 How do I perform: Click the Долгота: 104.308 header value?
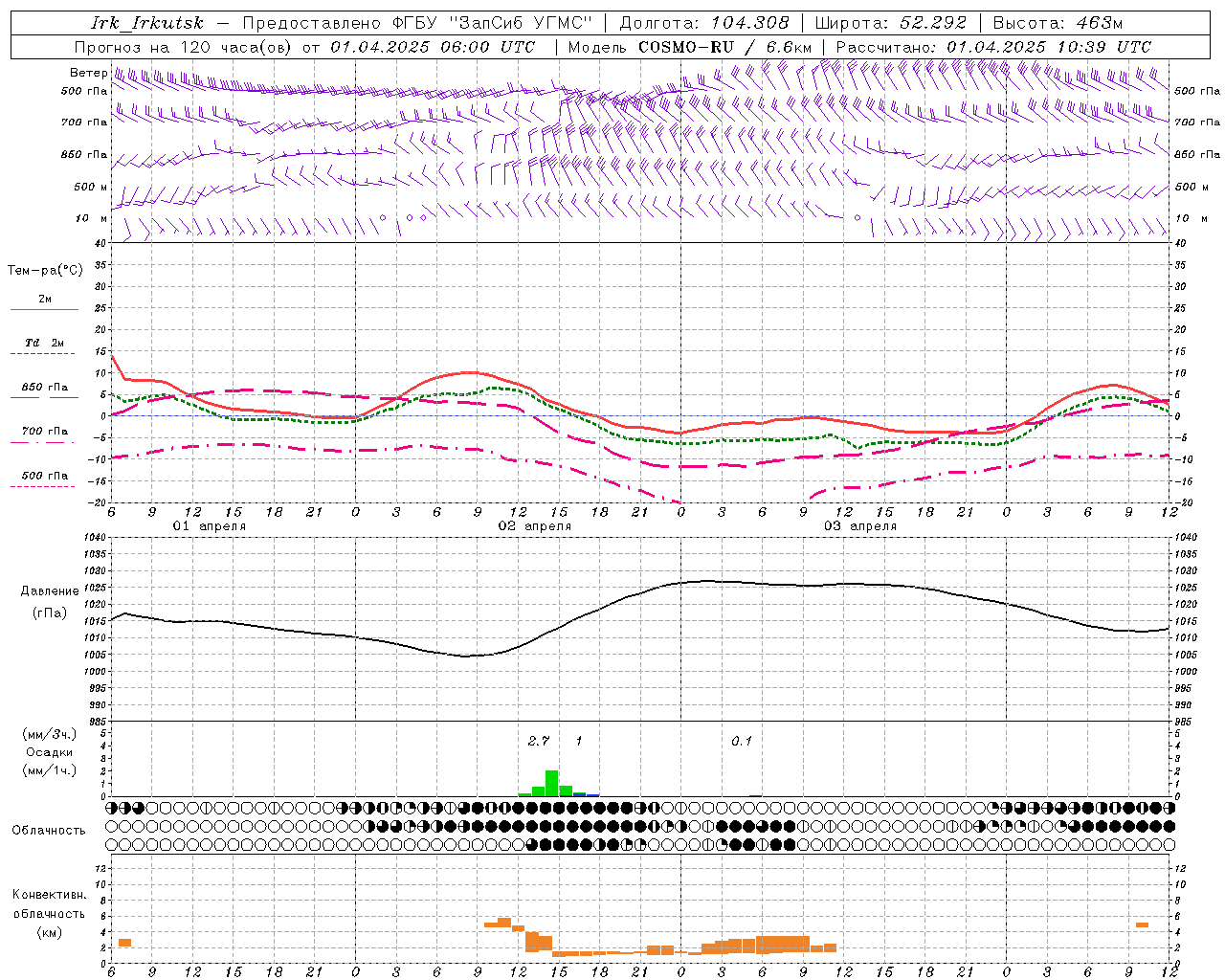point(704,23)
